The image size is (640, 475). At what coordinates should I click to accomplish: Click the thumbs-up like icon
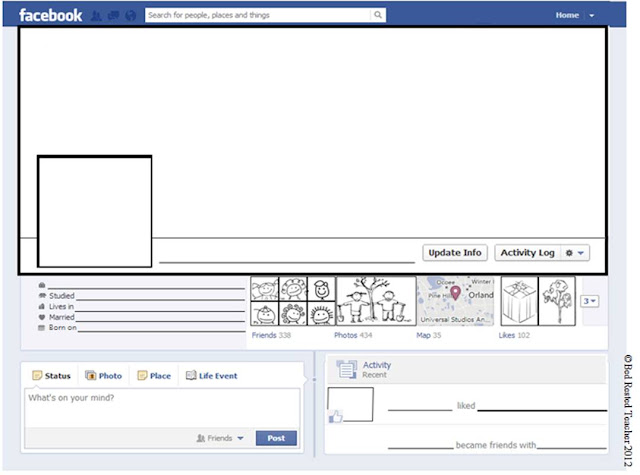336,417
